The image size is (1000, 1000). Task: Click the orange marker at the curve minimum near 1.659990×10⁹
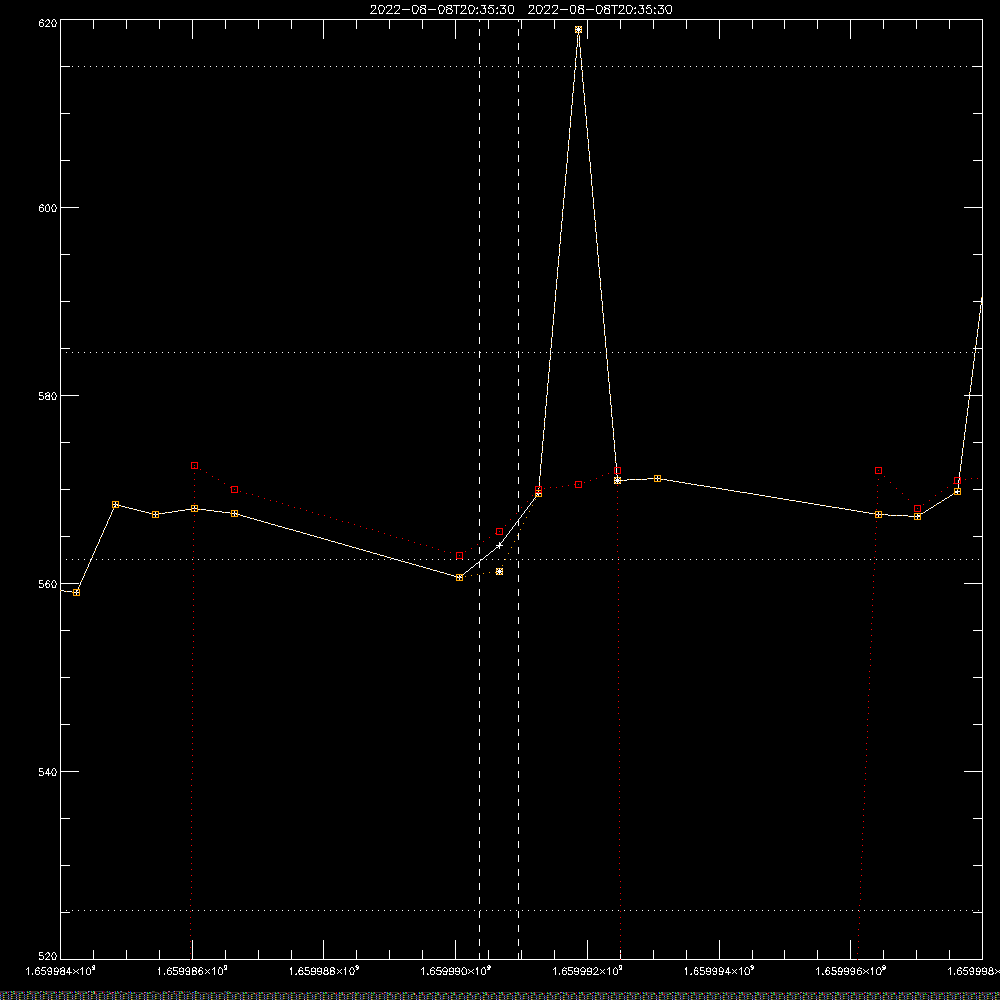[x=460, y=578]
